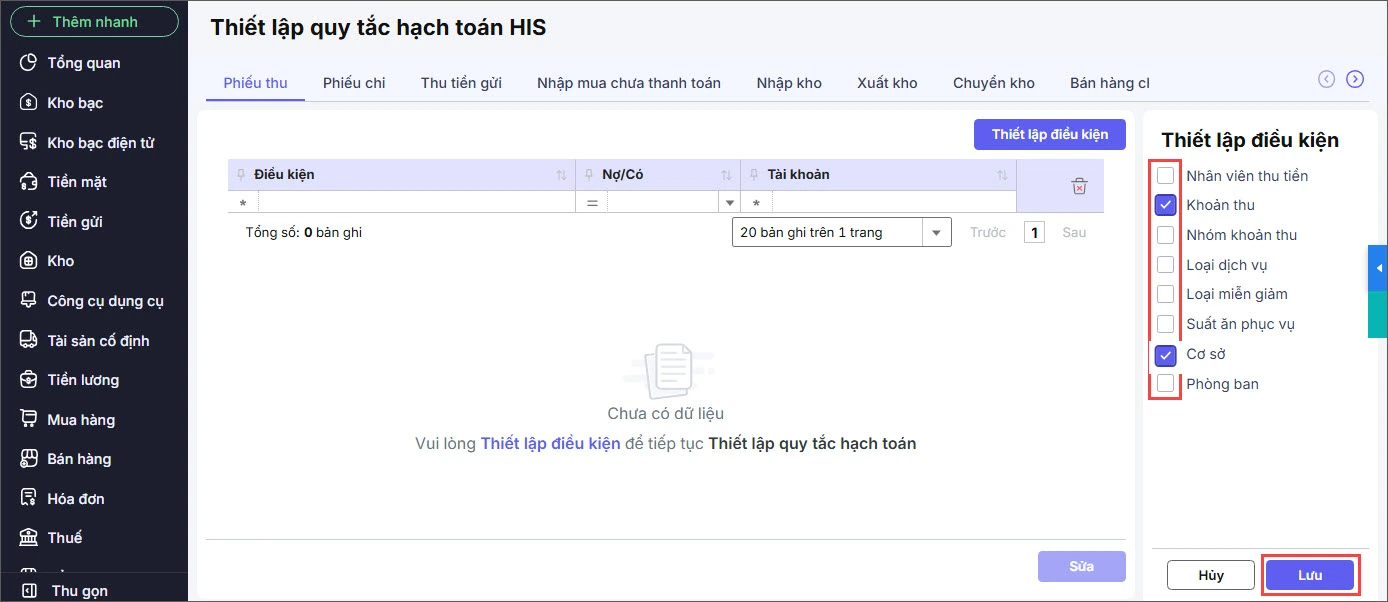This screenshot has width=1388, height=602.
Task: Open the Thu tiền gửi tab
Action: tap(461, 83)
